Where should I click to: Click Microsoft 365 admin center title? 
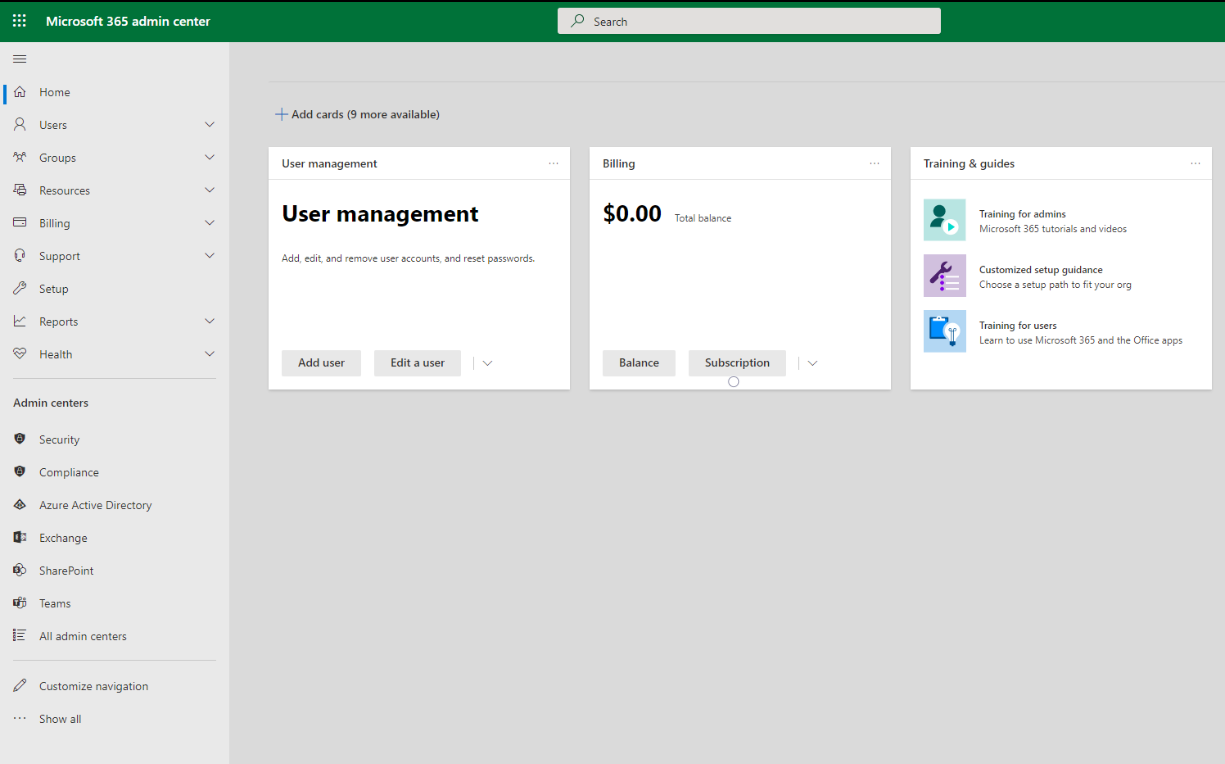[128, 21]
